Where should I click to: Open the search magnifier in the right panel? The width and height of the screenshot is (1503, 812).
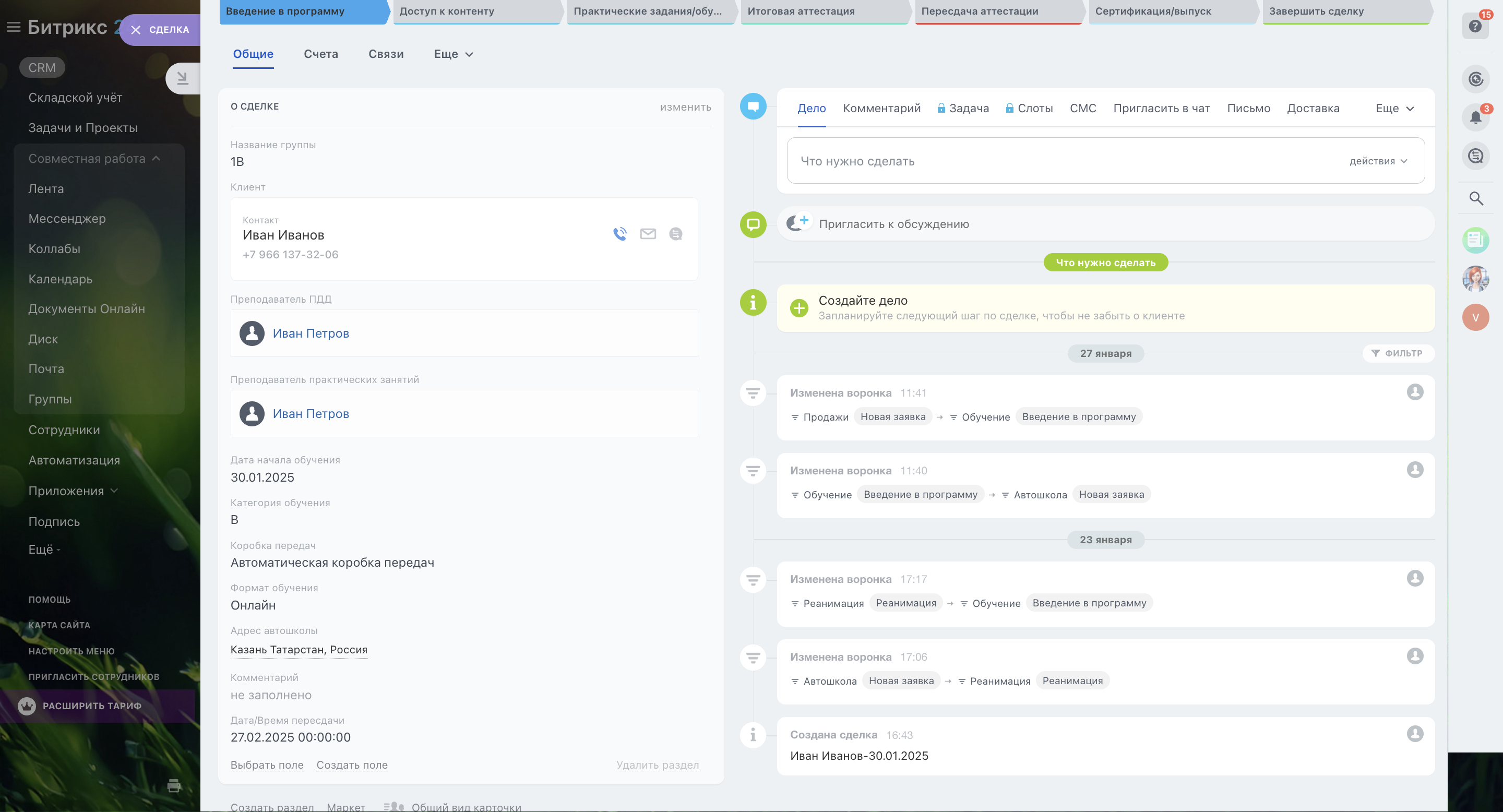pos(1475,198)
